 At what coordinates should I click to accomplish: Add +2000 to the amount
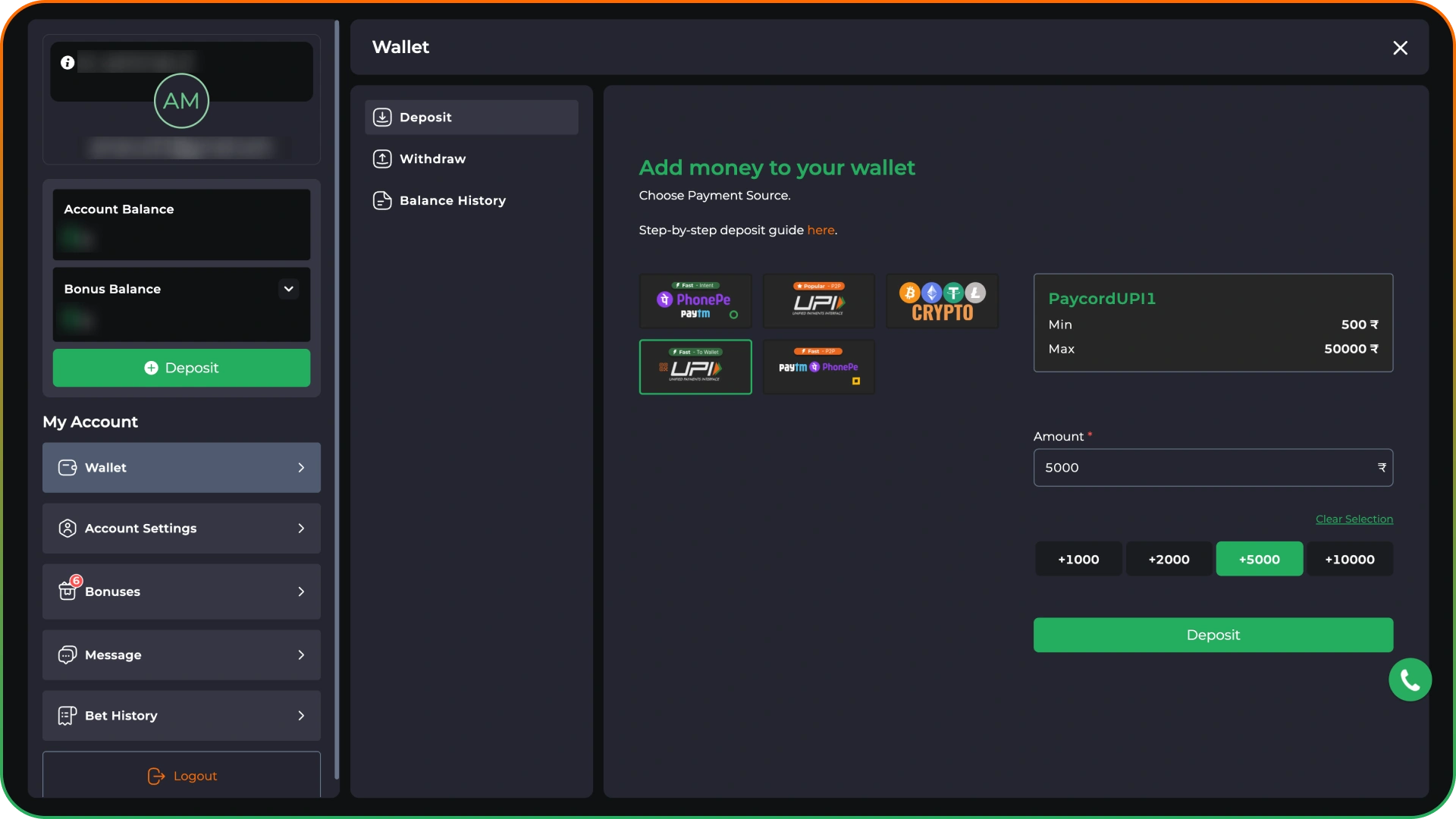tap(1169, 560)
